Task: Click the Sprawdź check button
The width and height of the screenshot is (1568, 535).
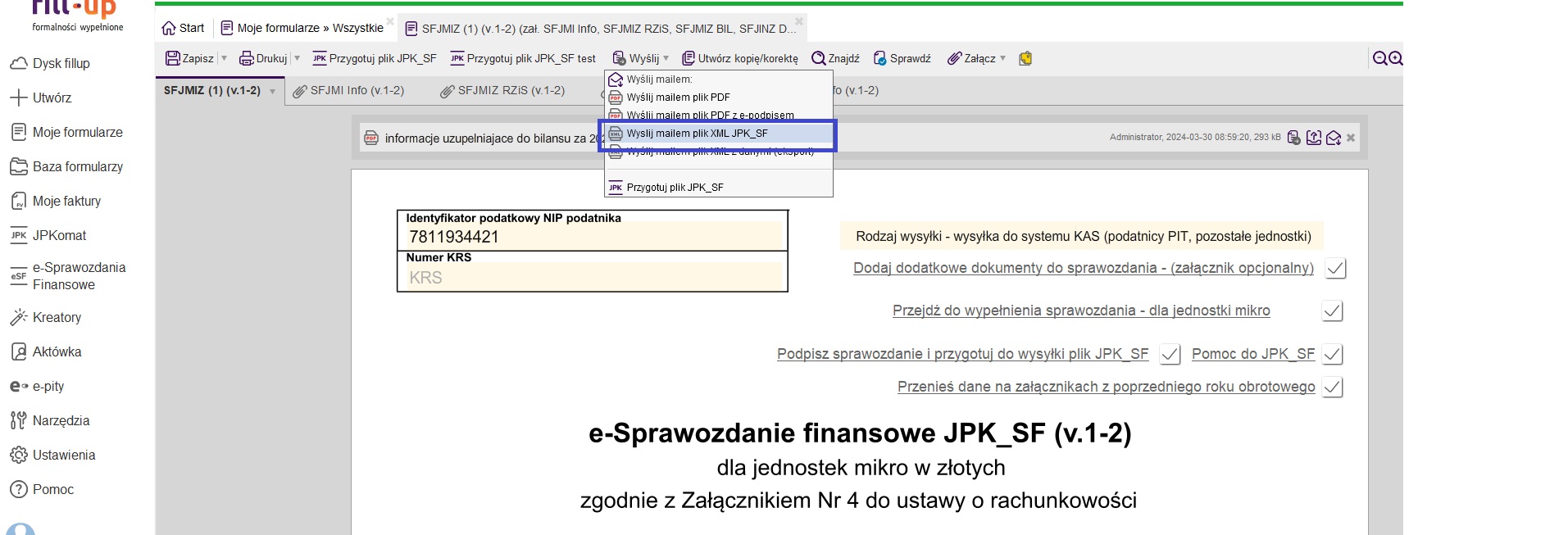Action: point(902,58)
